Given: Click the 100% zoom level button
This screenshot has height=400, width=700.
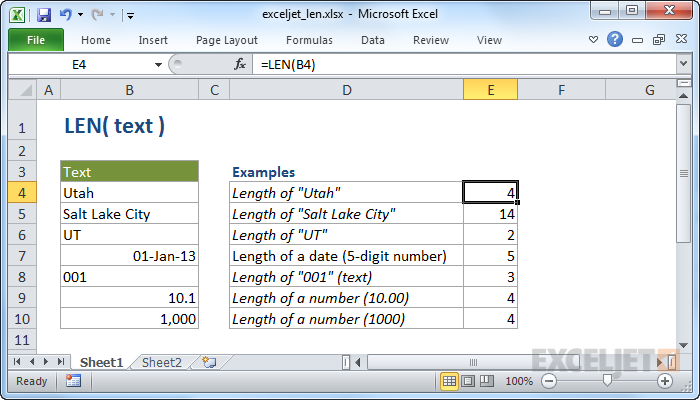Looking at the screenshot, I should [519, 381].
